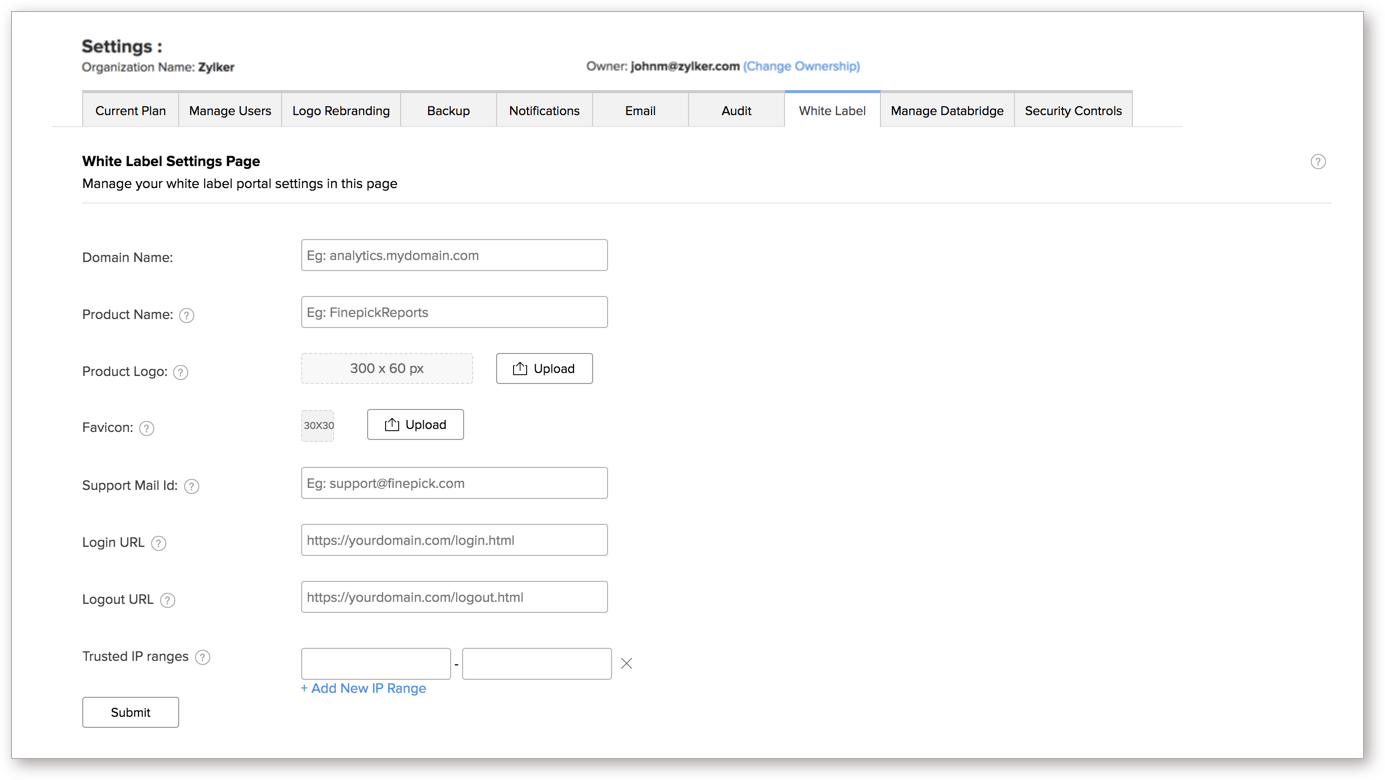View the Favicon help tooltip icon
The width and height of the screenshot is (1385, 780).
pos(147,428)
